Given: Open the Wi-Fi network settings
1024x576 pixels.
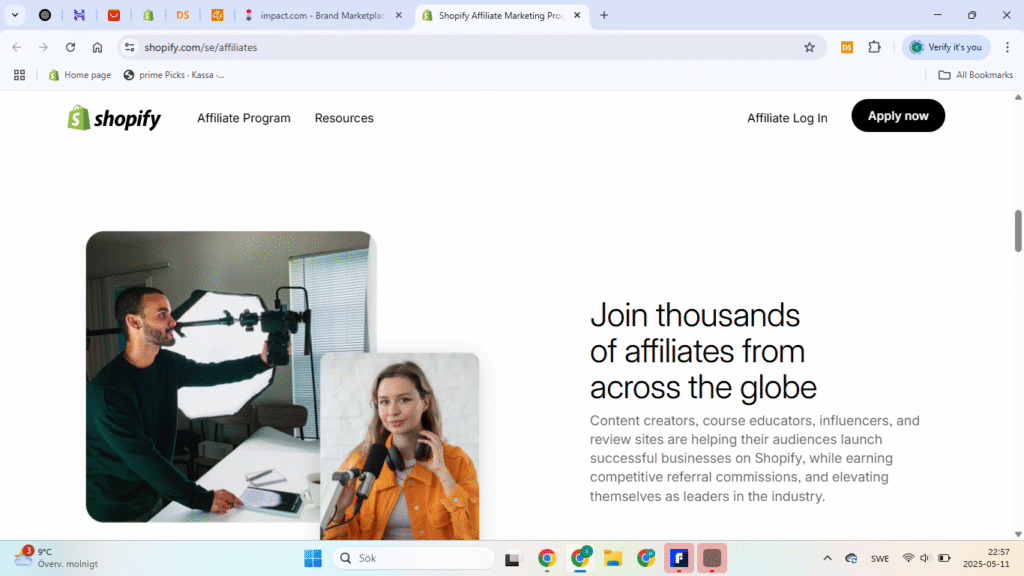Looking at the screenshot, I should click(908, 558).
